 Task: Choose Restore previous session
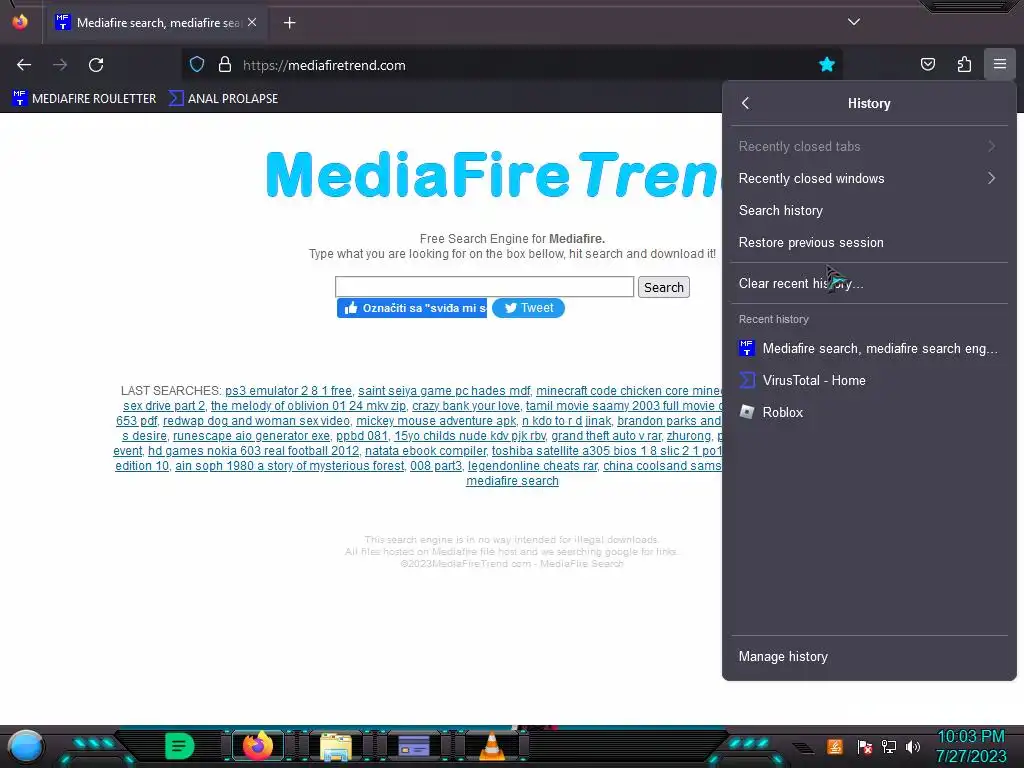[869, 242]
